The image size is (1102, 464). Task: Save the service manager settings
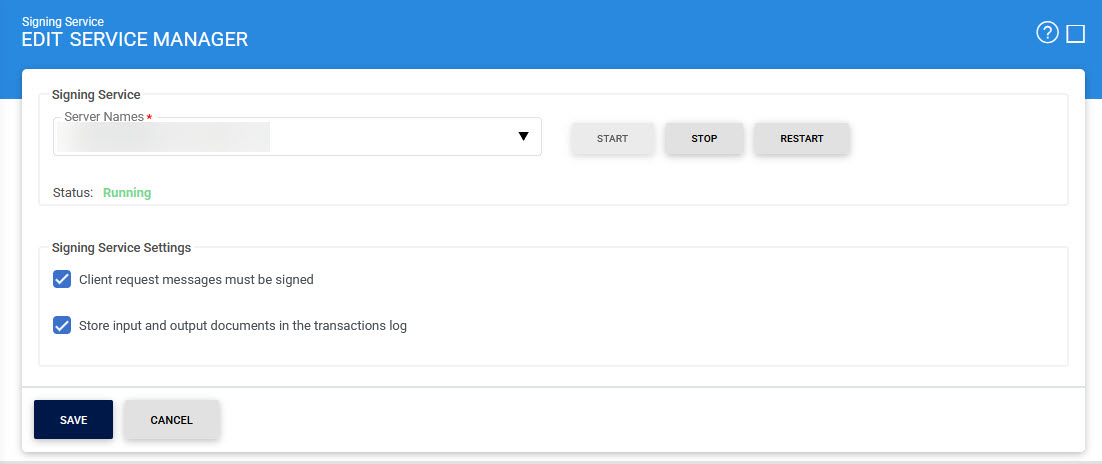tap(73, 420)
